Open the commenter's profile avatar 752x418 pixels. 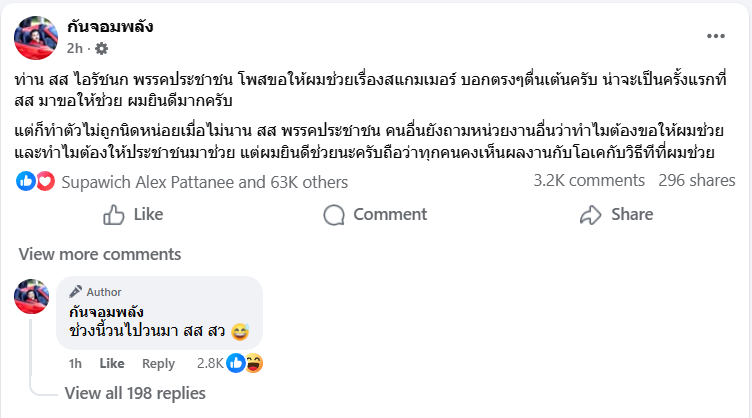point(32,297)
